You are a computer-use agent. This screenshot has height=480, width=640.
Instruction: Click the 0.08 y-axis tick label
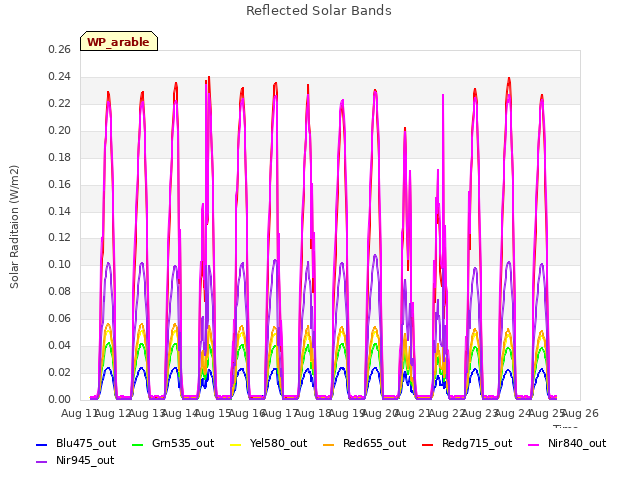(60, 291)
